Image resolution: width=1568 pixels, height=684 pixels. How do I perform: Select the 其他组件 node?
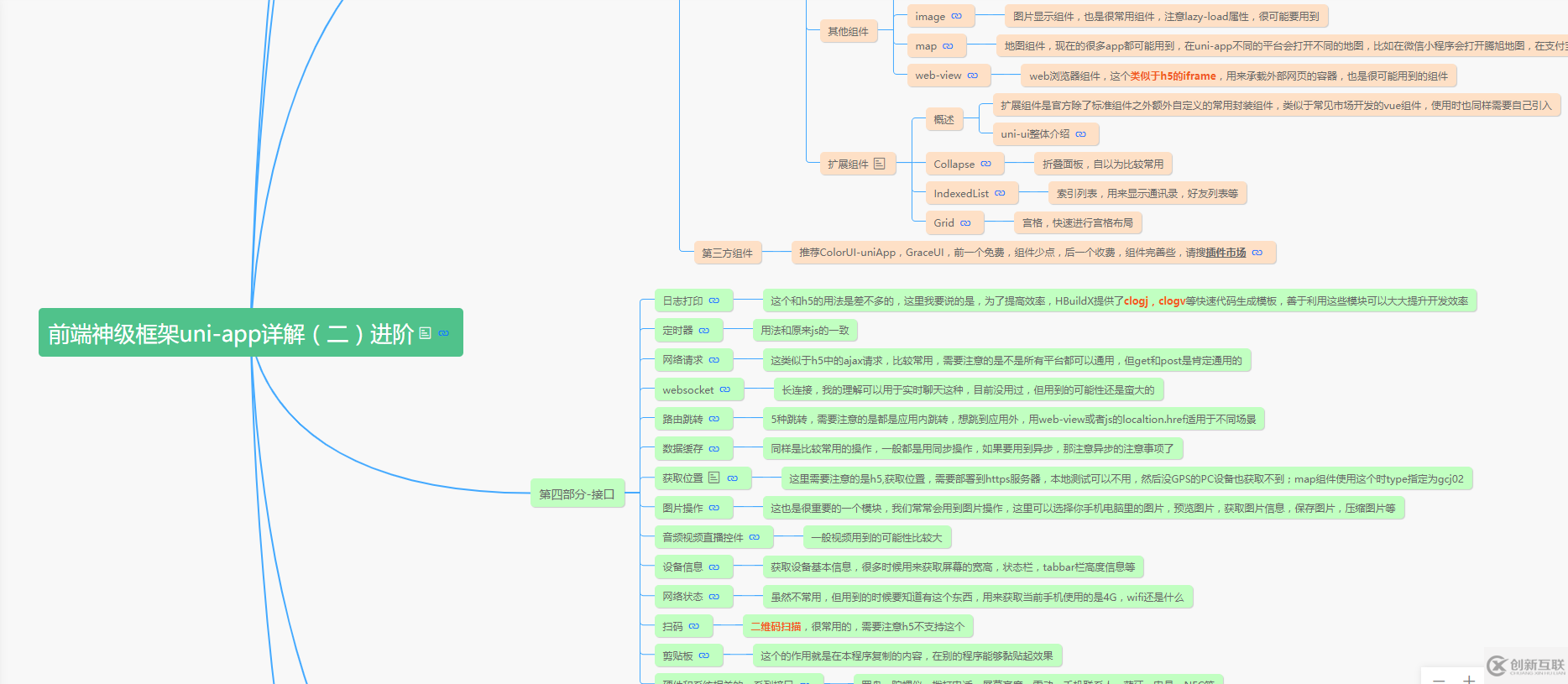tap(848, 32)
